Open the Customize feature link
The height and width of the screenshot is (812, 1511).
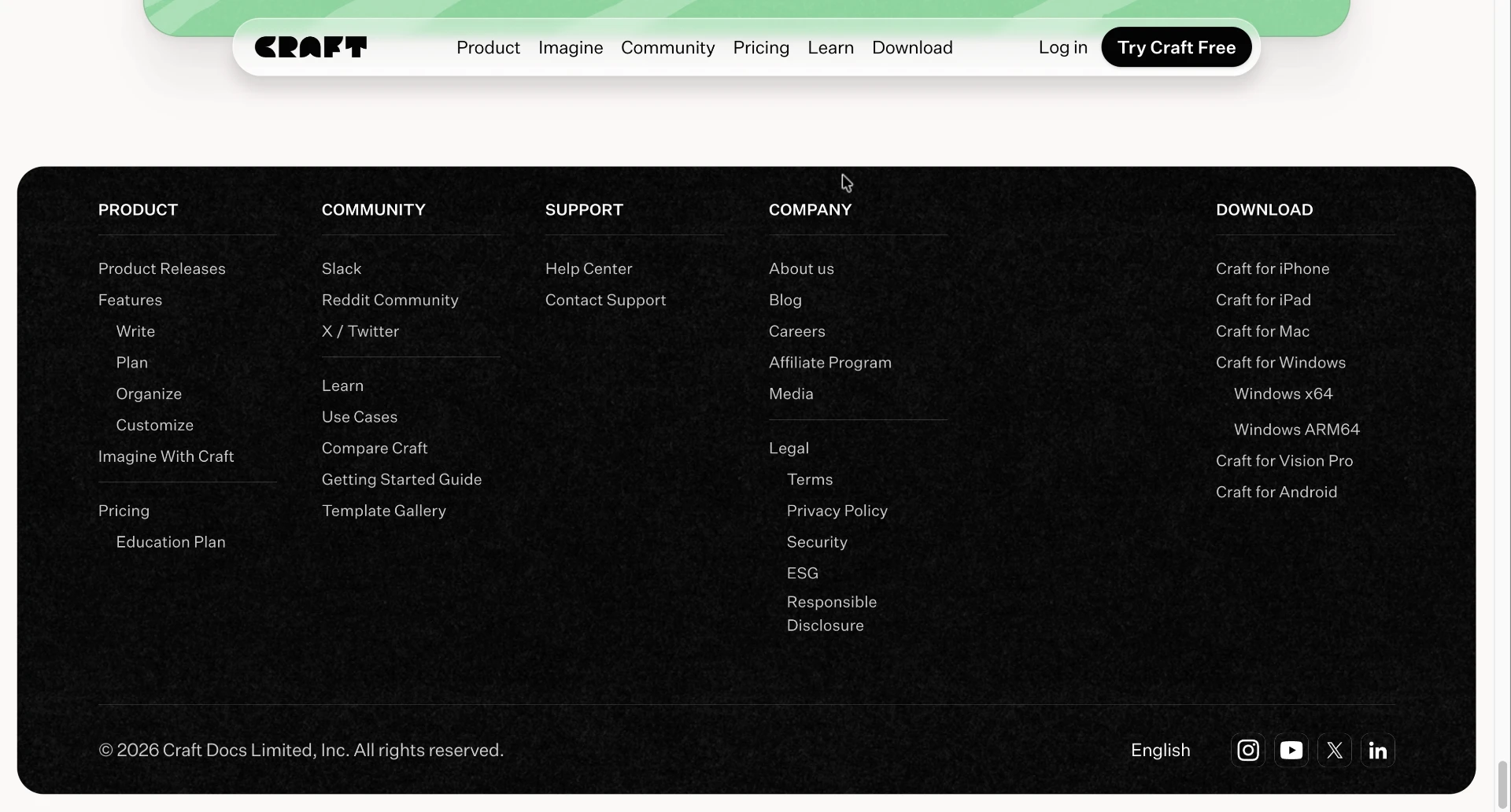[155, 425]
